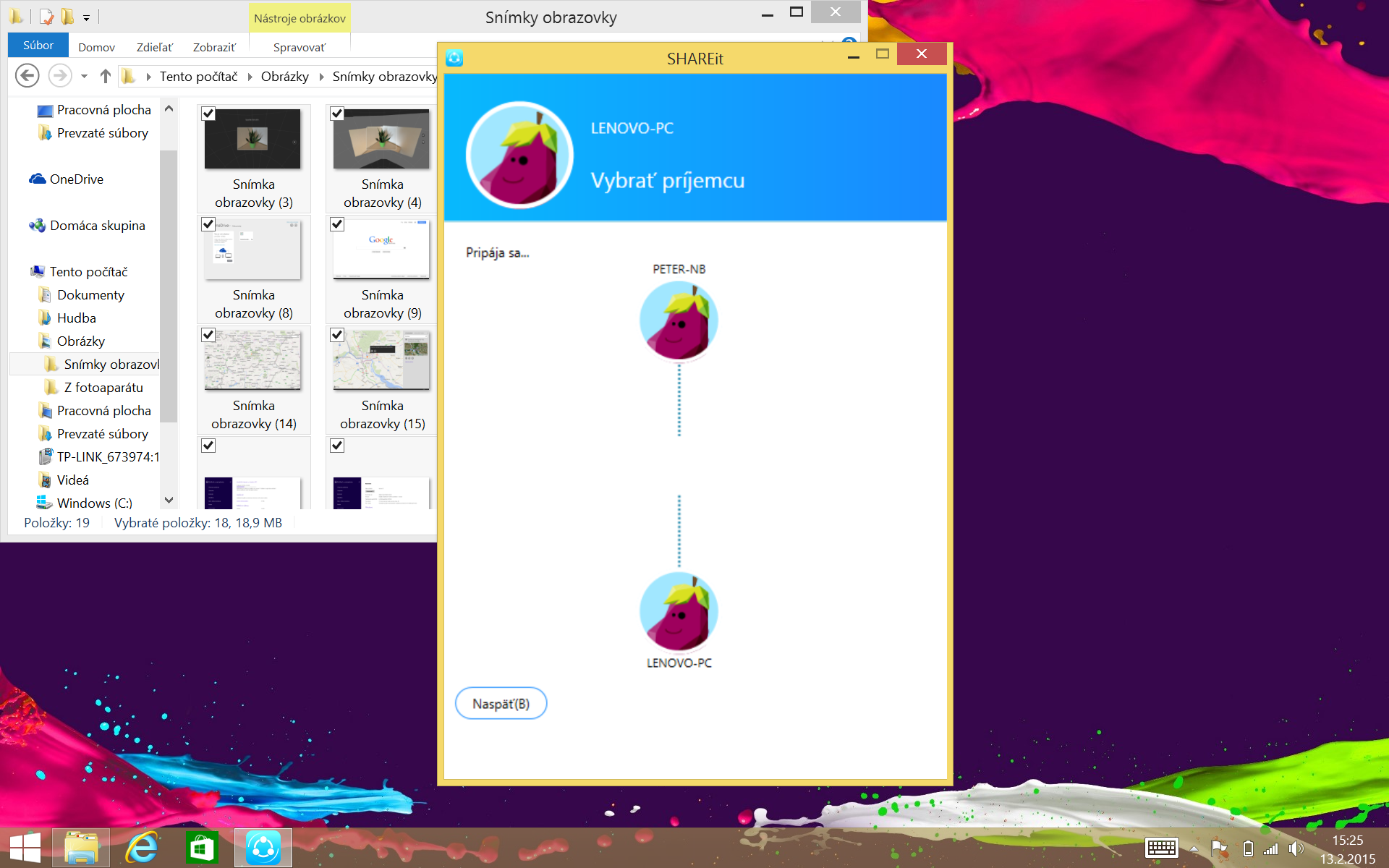Expand the breadcrumb arrow before Tento počítač
The image size is (1389, 868).
click(x=148, y=77)
